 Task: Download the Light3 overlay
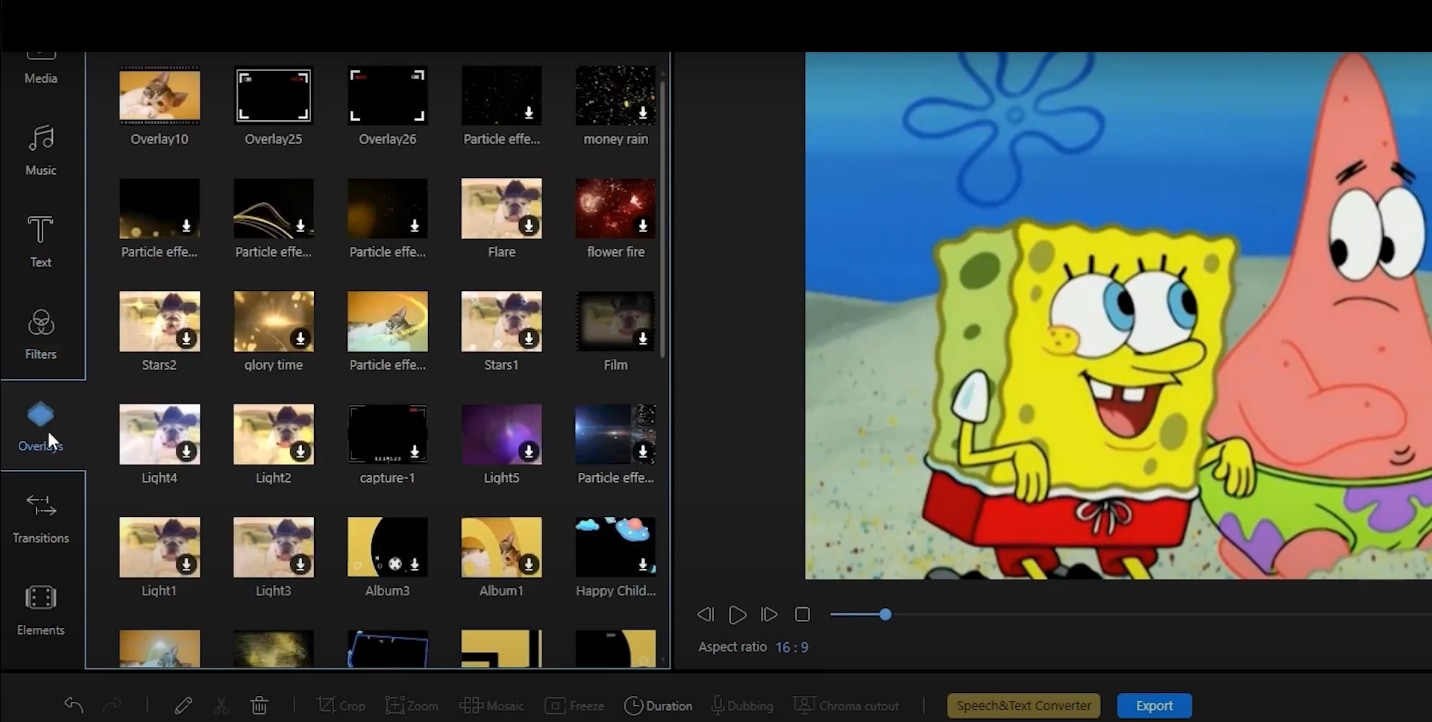click(301, 566)
